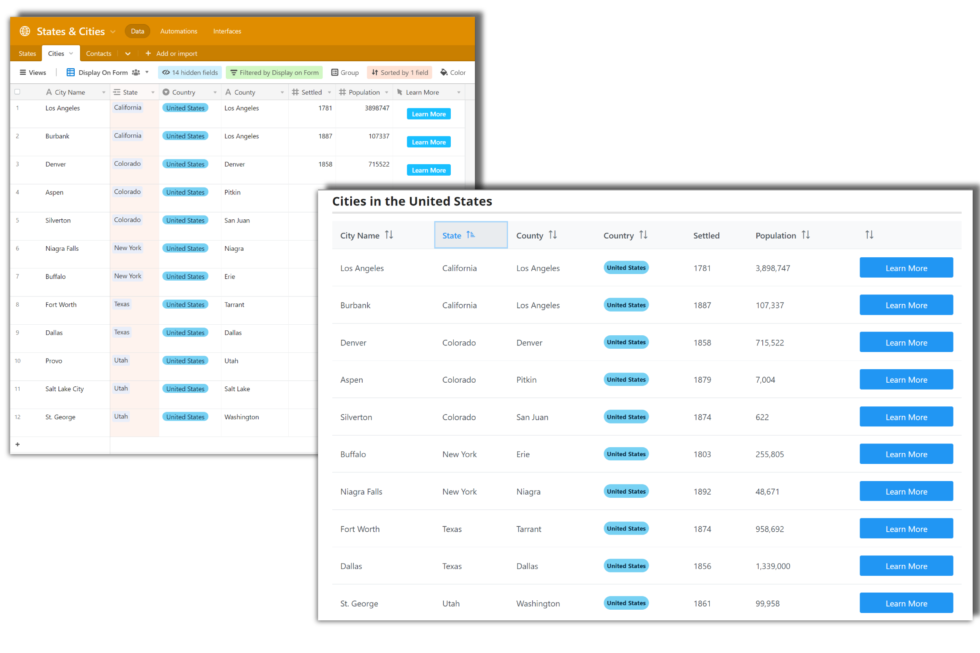
Task: Toggle the sort order on the State column
Action: 470,234
